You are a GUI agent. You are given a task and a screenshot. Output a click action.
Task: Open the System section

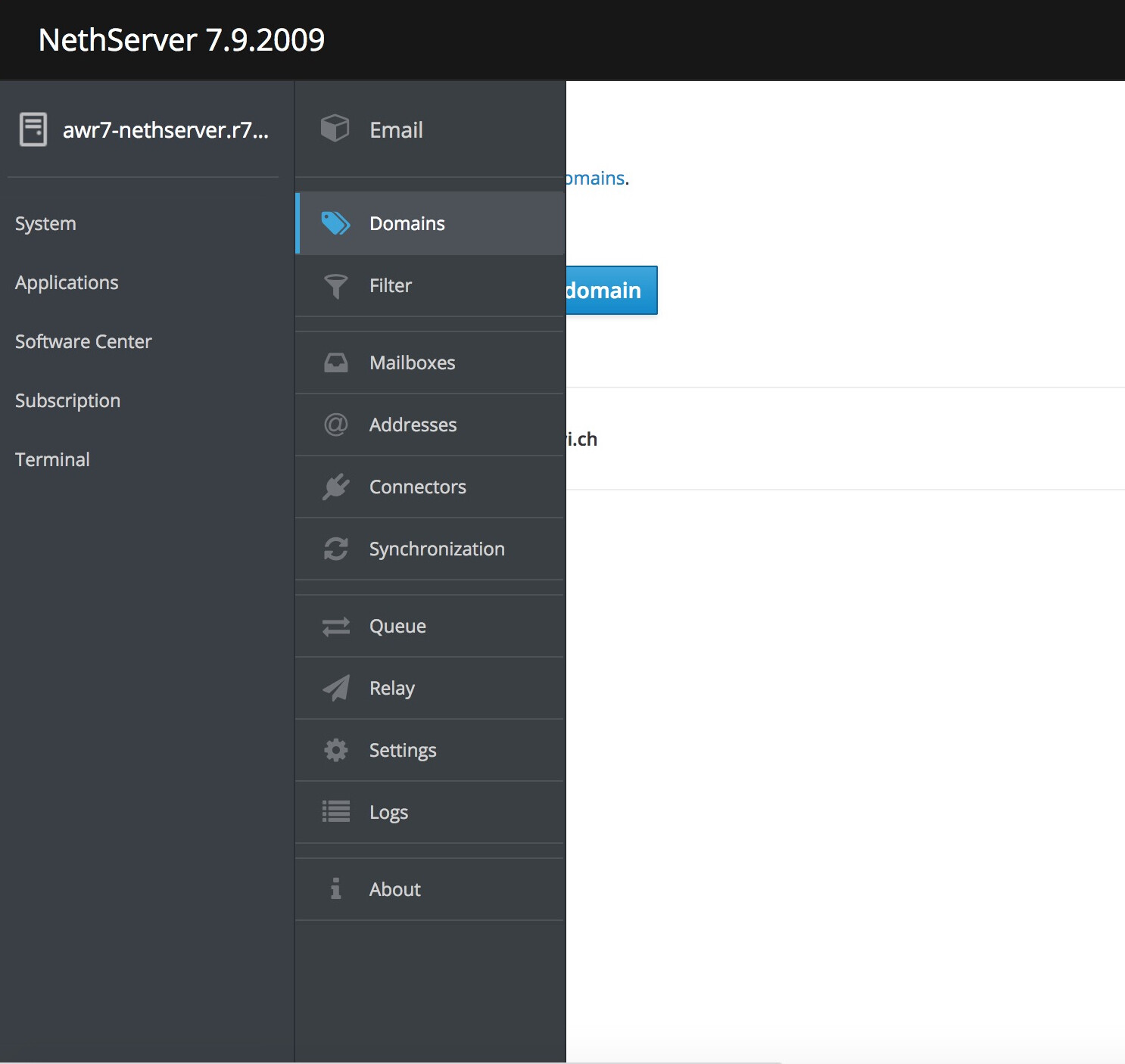tap(45, 224)
